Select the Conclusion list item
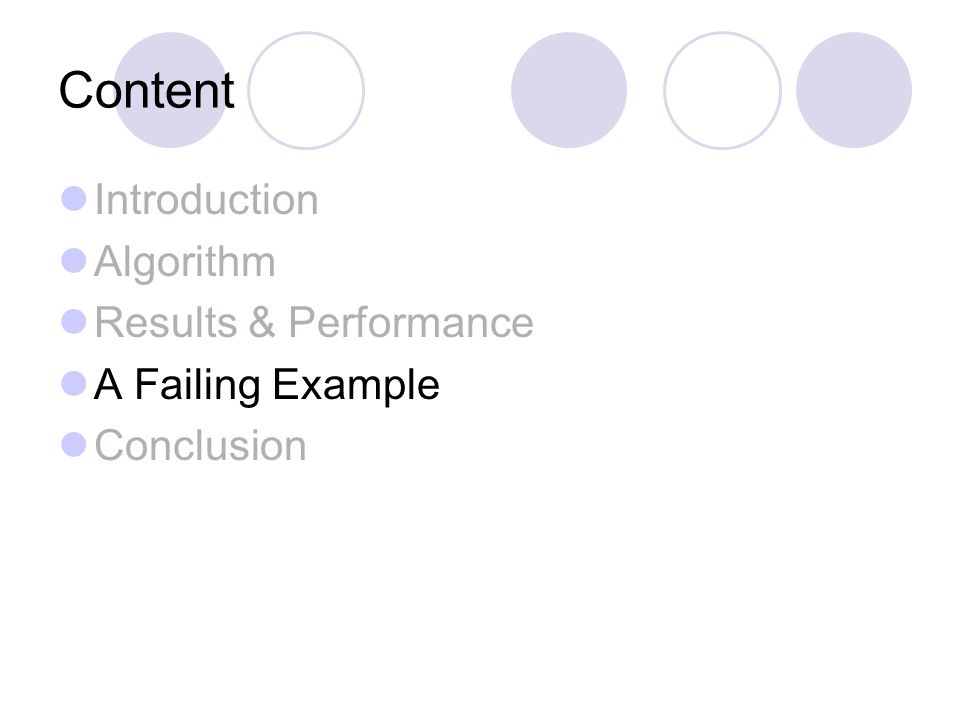The width and height of the screenshot is (960, 720). tap(200, 445)
